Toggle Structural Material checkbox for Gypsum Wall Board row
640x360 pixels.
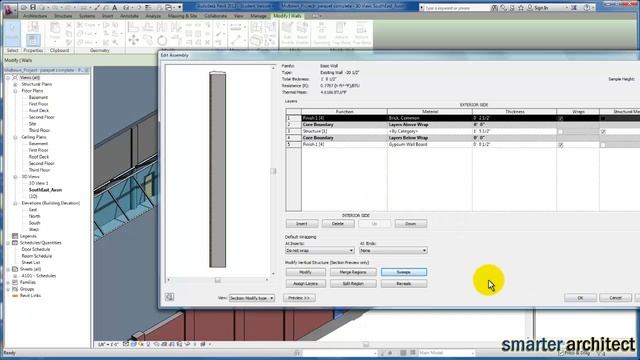coord(603,145)
